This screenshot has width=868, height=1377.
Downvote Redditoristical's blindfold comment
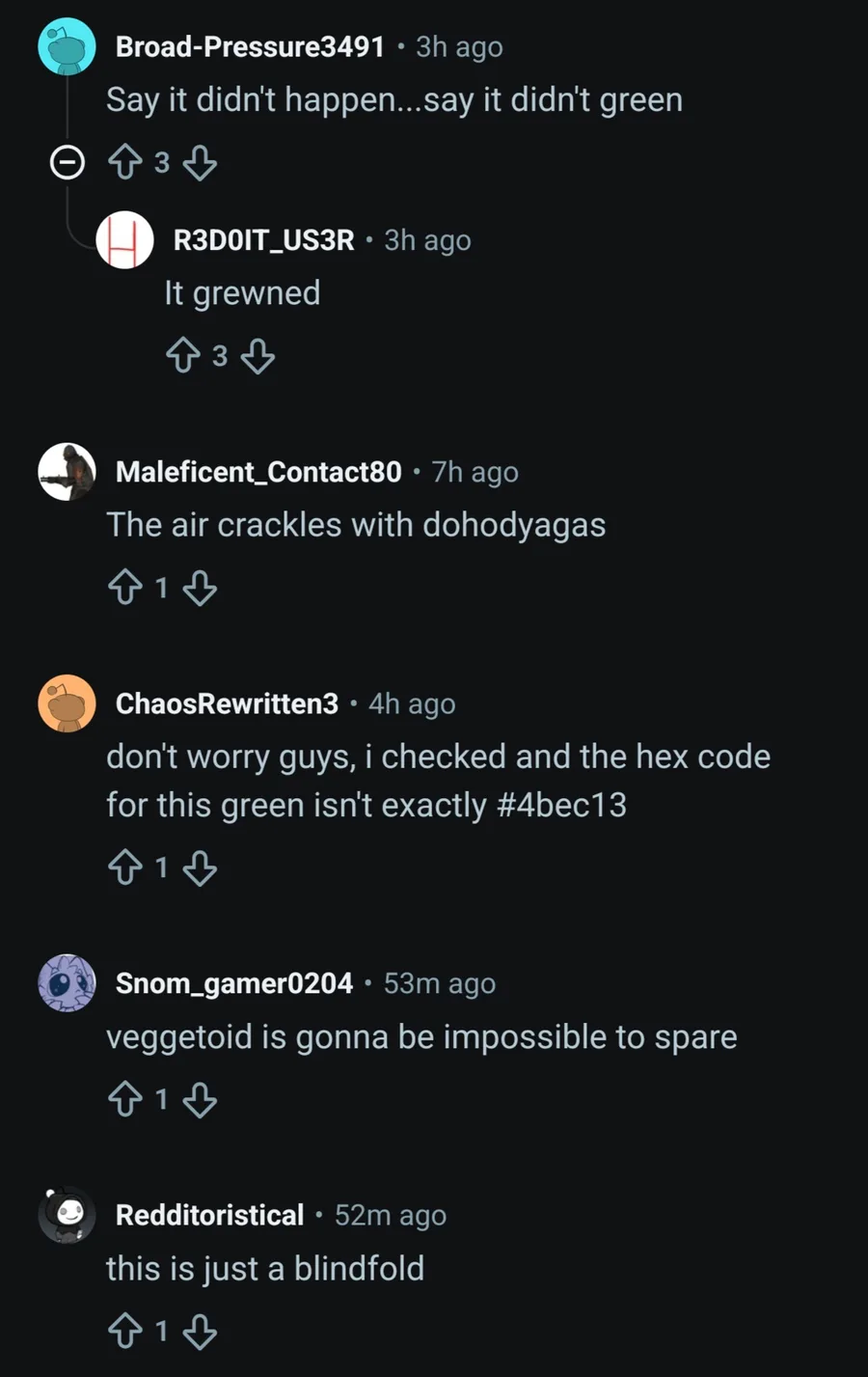200,1332
